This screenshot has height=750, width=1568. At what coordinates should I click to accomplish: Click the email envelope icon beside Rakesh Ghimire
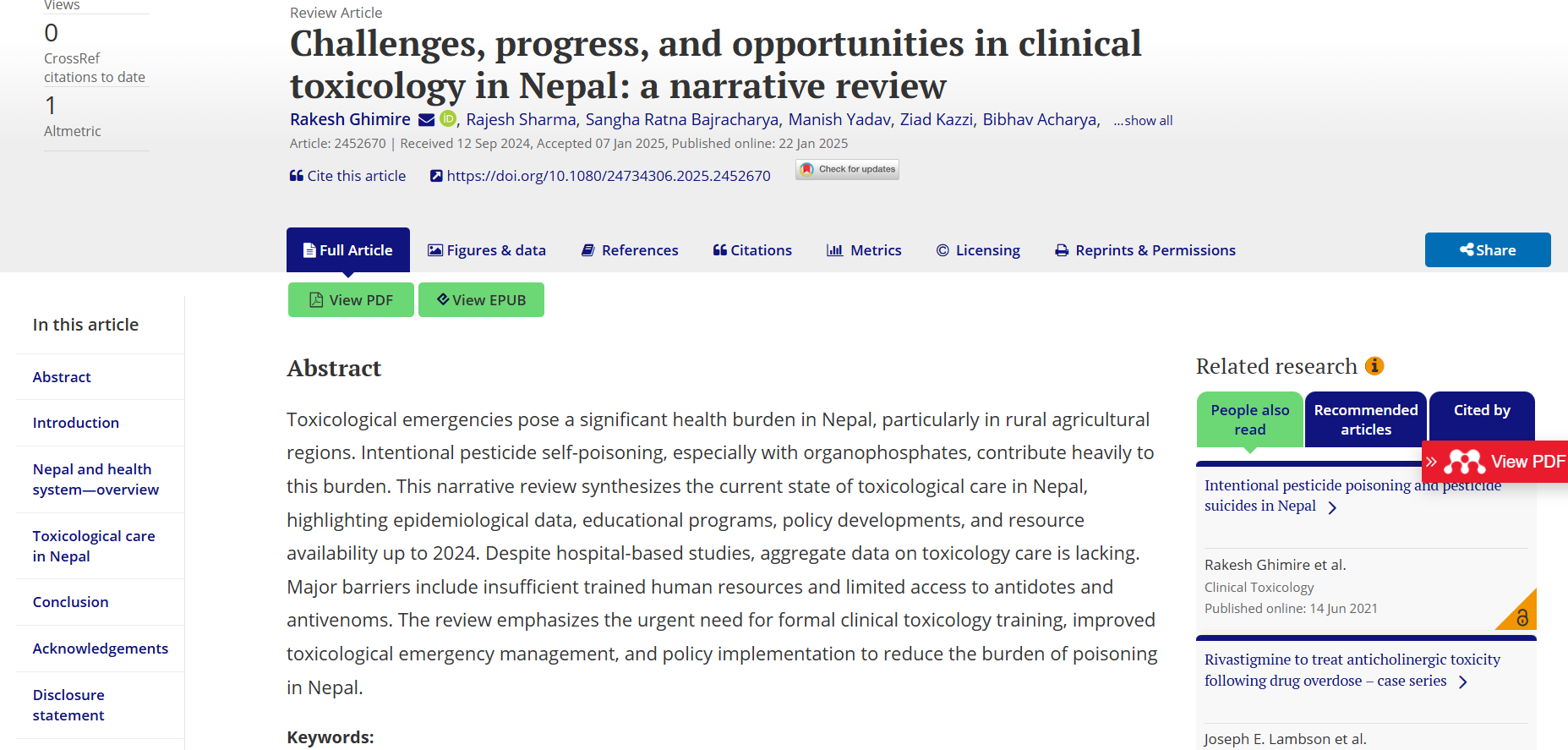[x=426, y=120]
